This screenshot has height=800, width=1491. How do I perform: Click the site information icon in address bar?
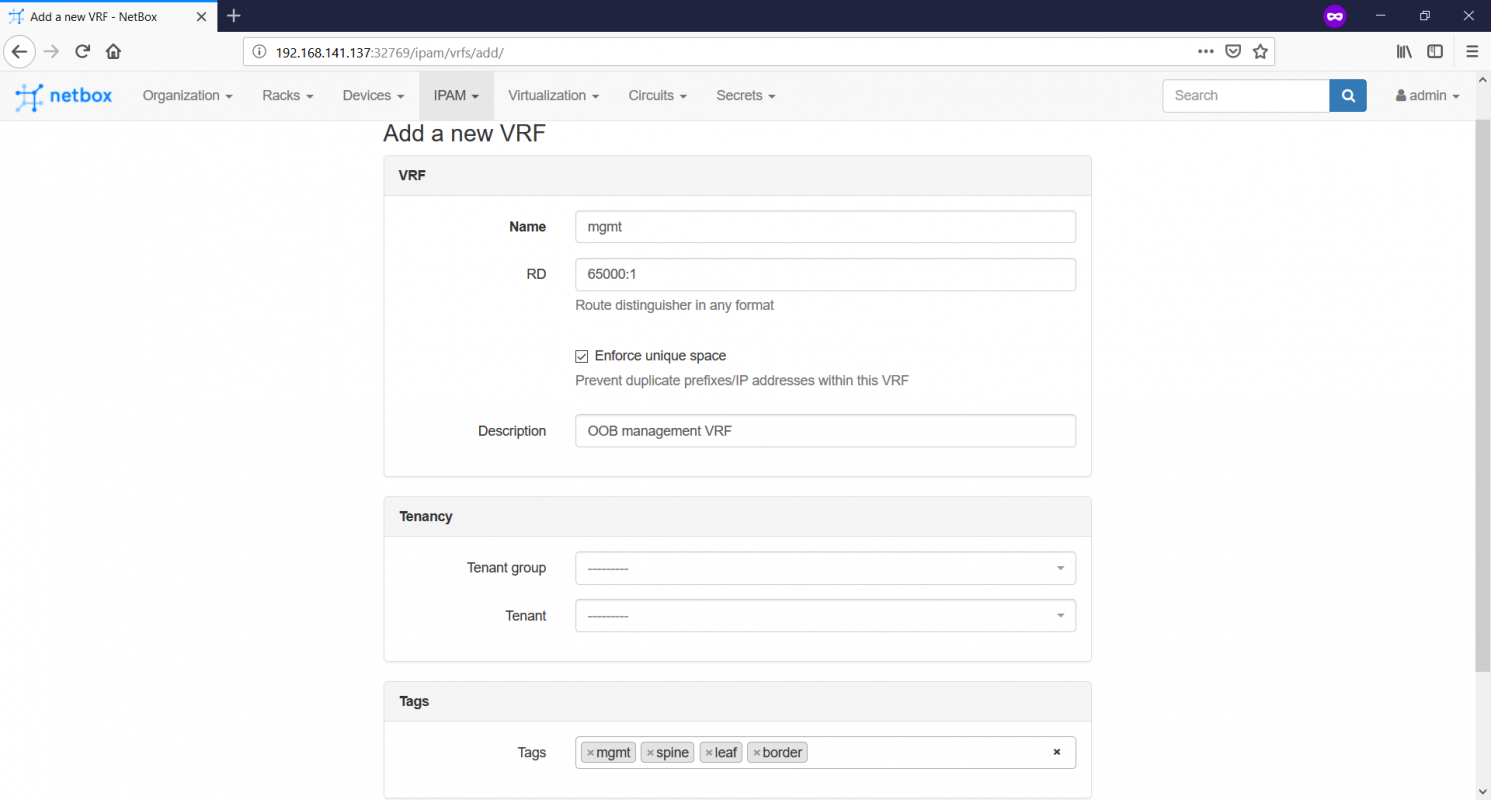coord(258,52)
